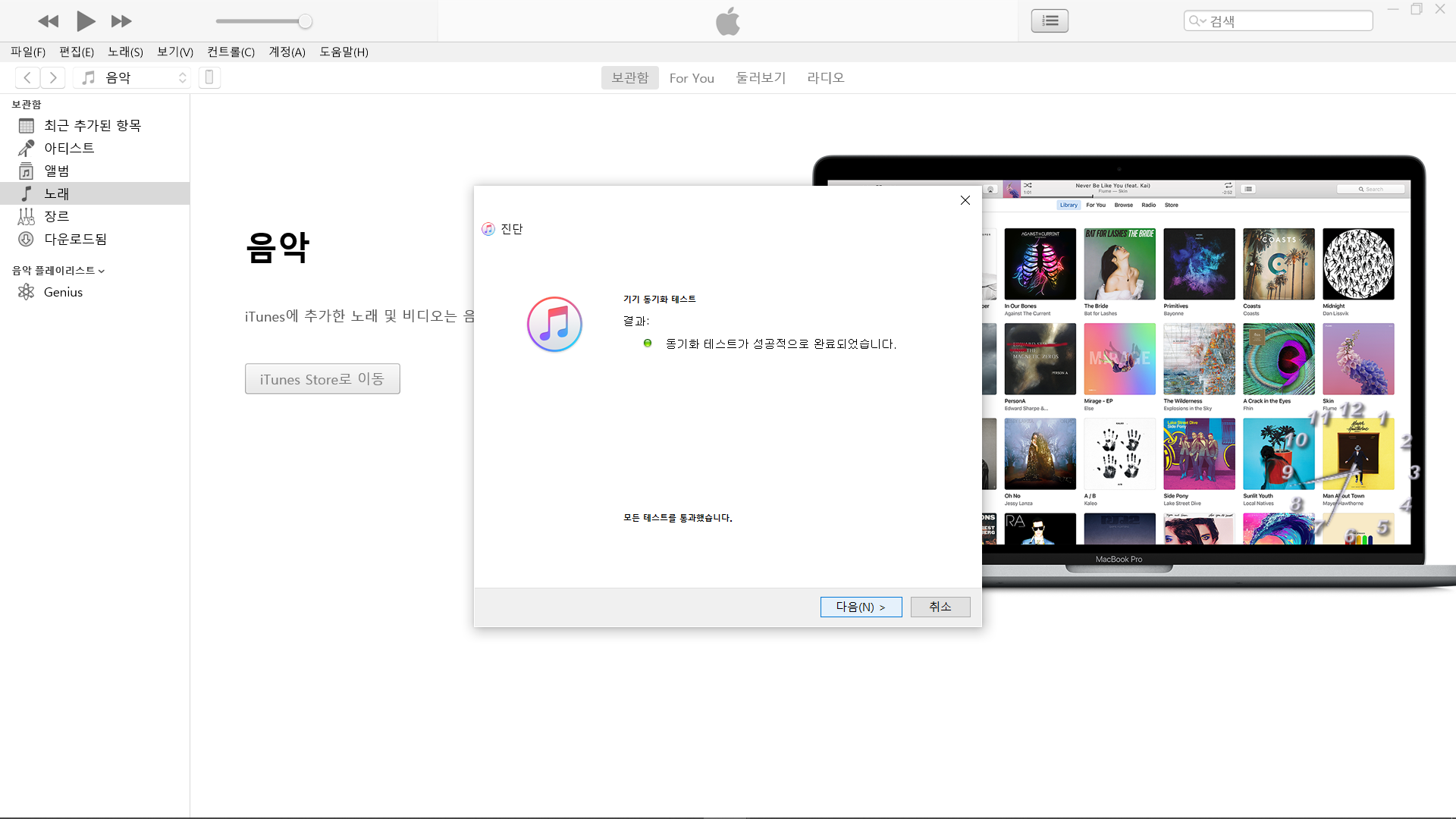Open the Up Next list icon
This screenshot has height=819, width=1456.
[x=1050, y=20]
